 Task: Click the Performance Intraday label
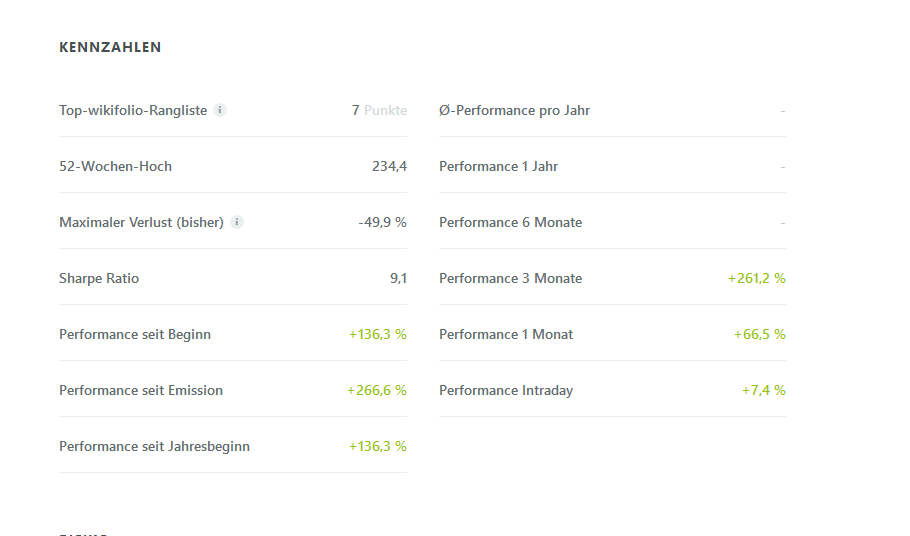tap(506, 390)
